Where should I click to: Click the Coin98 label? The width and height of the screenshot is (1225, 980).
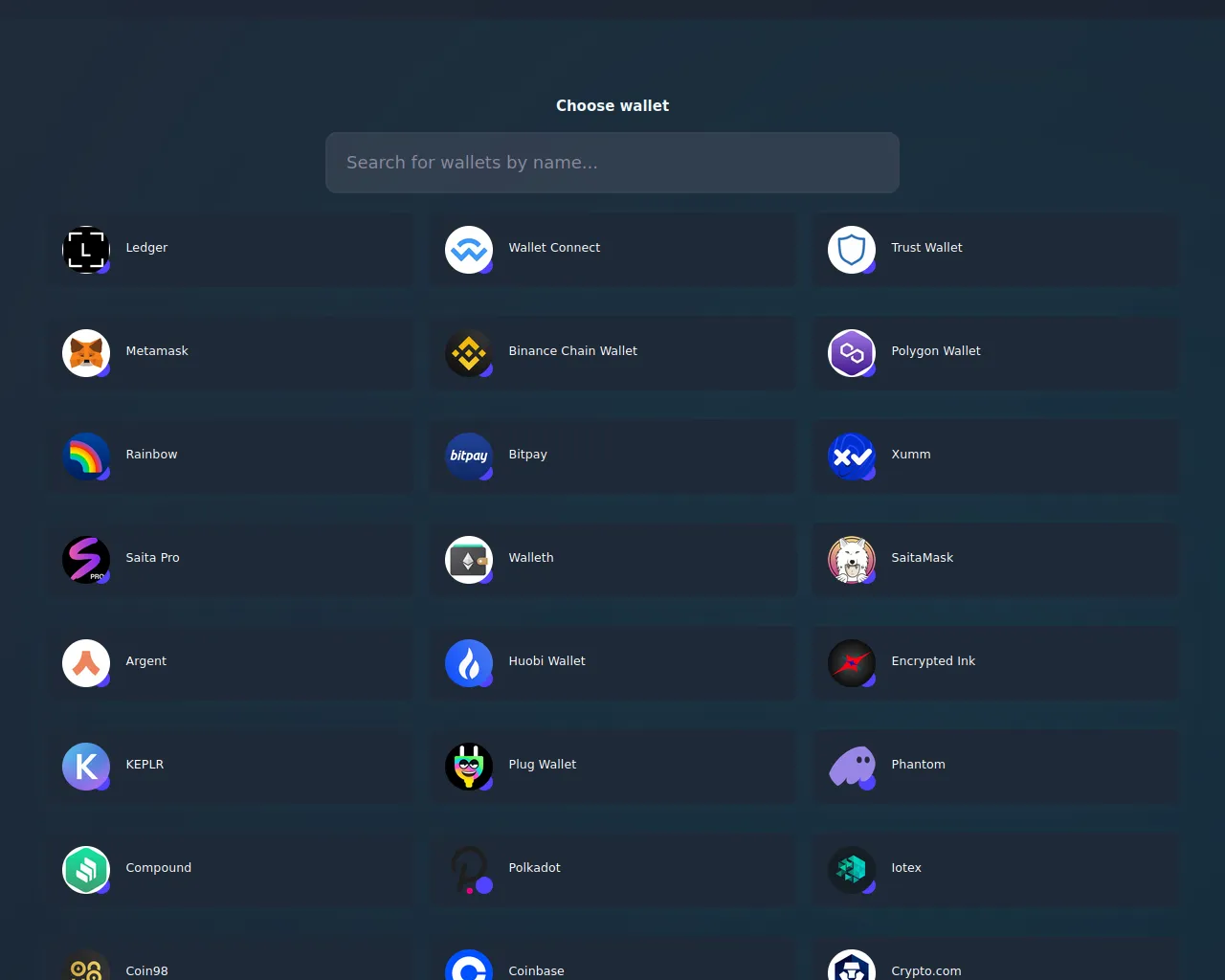[146, 970]
